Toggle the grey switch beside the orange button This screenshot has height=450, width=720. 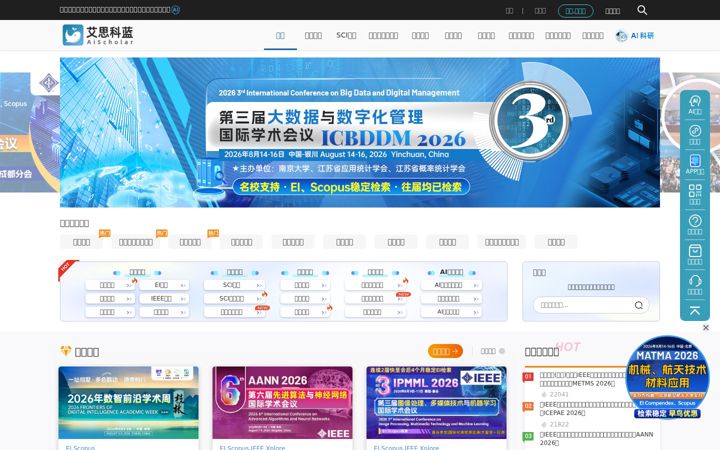[x=502, y=351]
